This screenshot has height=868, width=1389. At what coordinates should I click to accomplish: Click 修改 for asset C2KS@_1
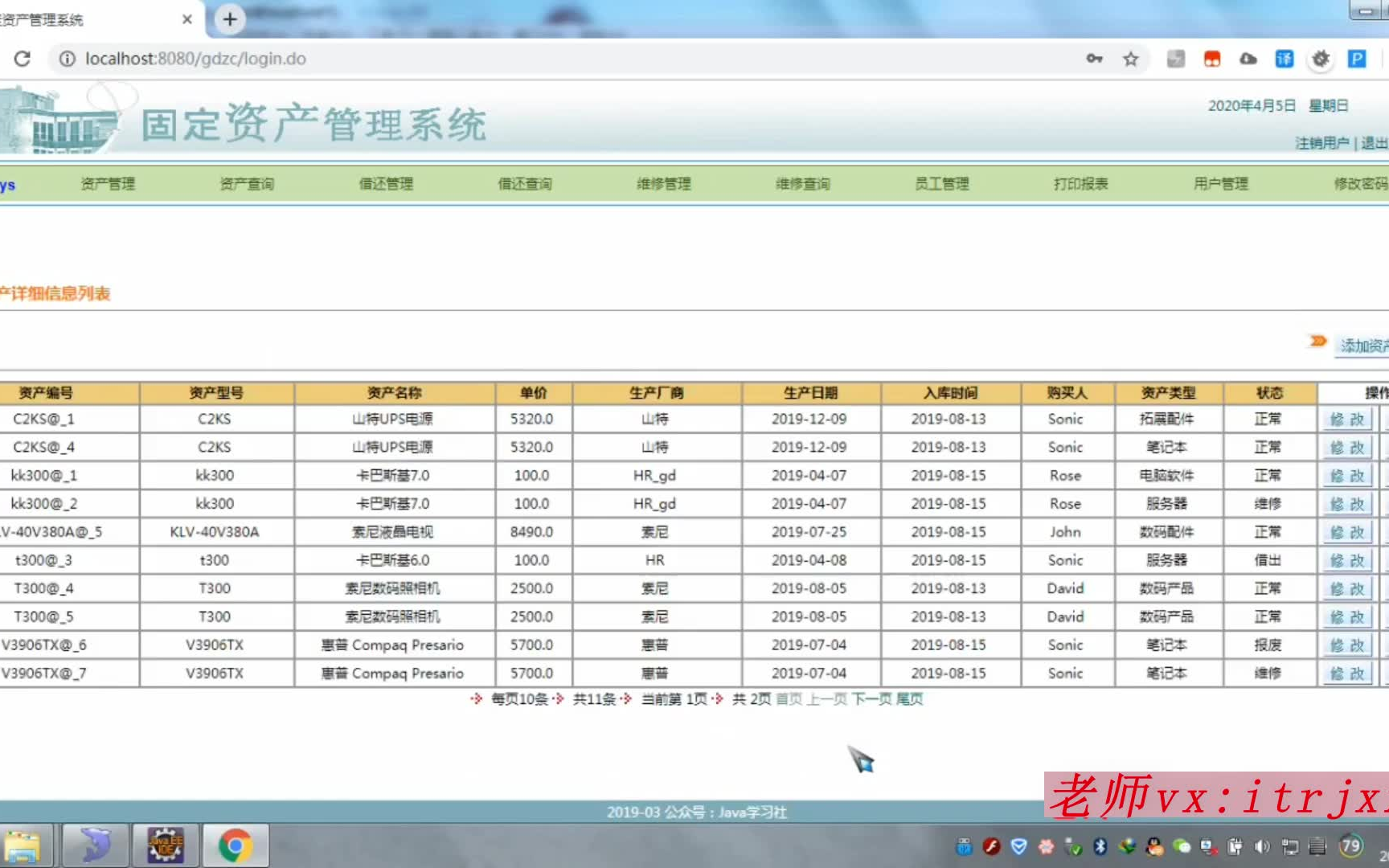1346,419
